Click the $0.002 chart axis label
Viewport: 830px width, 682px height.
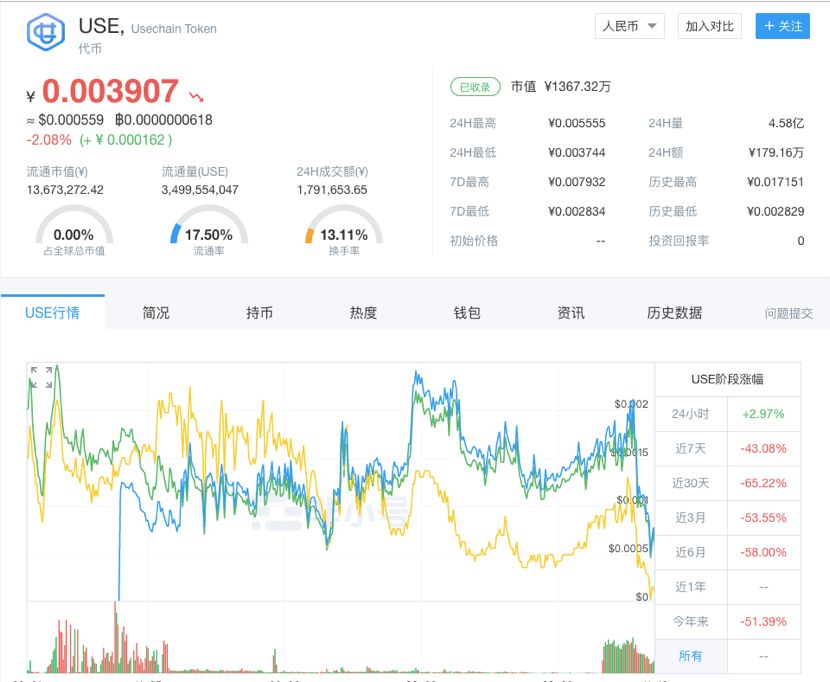pos(631,404)
